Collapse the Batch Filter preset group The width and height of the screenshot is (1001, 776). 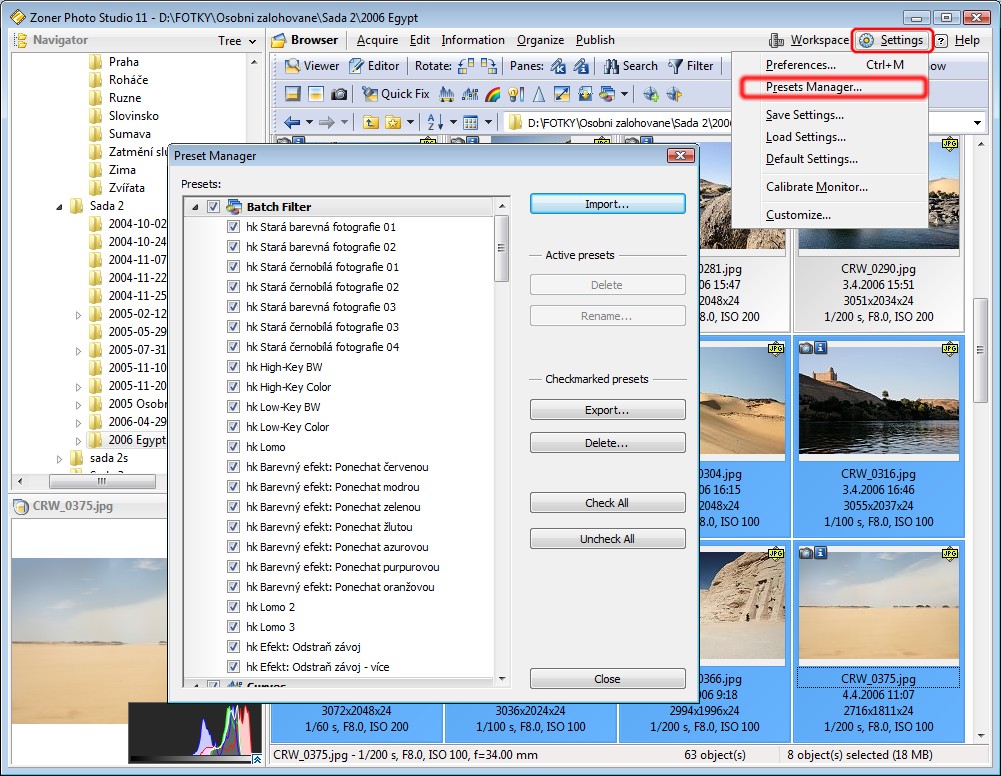[195, 207]
